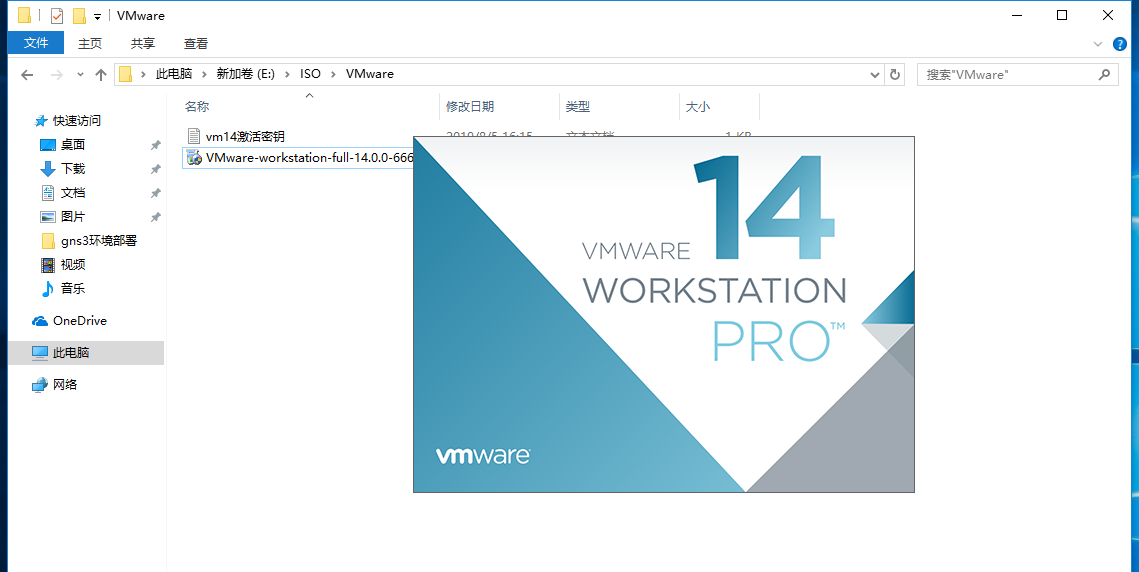Open recent locations dropdown arrow
1139x572 pixels.
[x=80, y=74]
